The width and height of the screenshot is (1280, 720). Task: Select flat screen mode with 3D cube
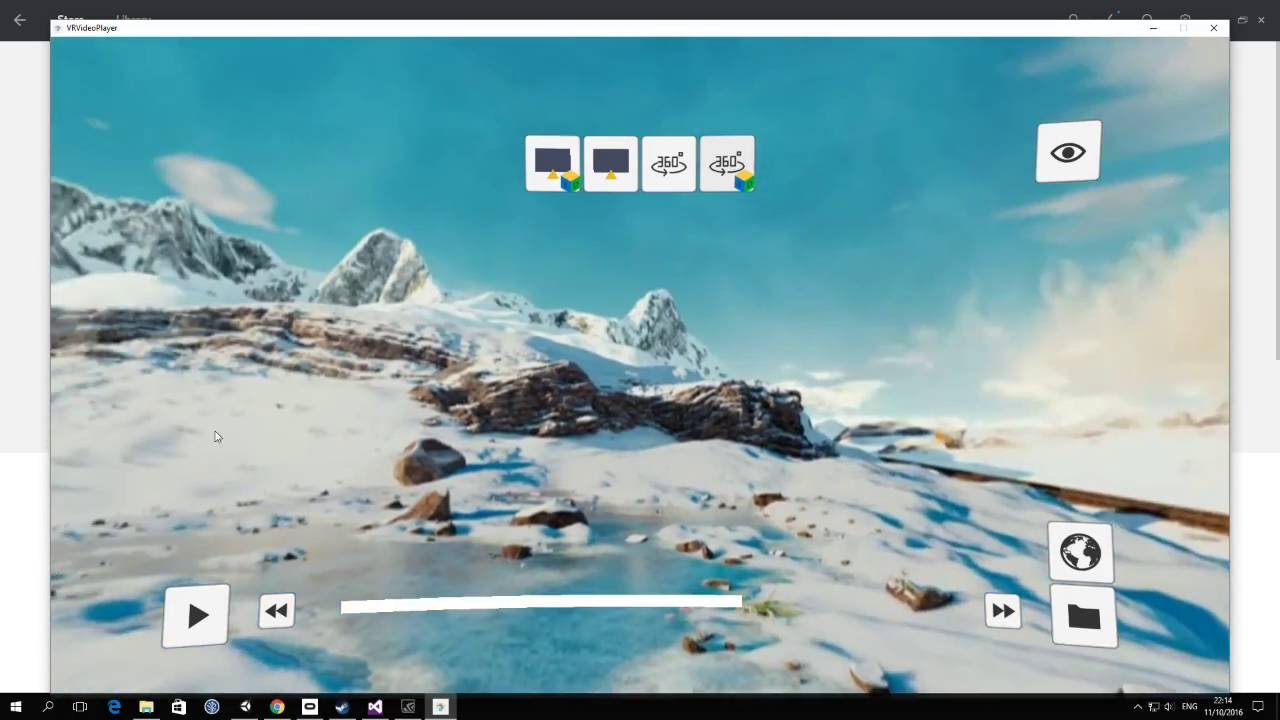(552, 164)
